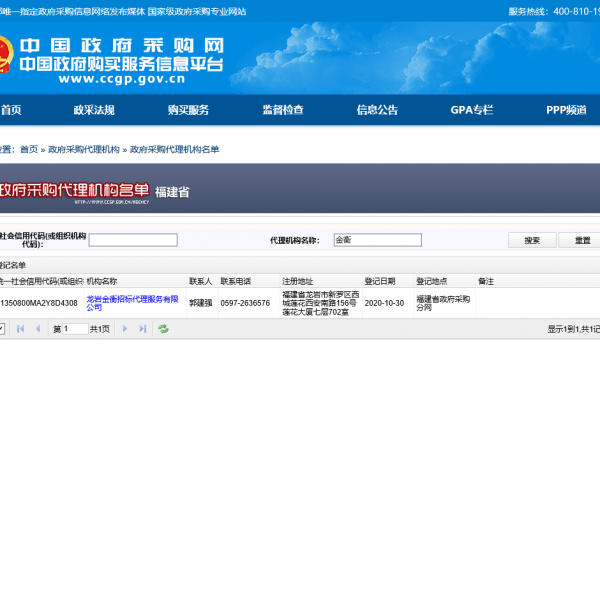The image size is (600, 600).
Task: Go to first page of results
Action: click(20, 329)
